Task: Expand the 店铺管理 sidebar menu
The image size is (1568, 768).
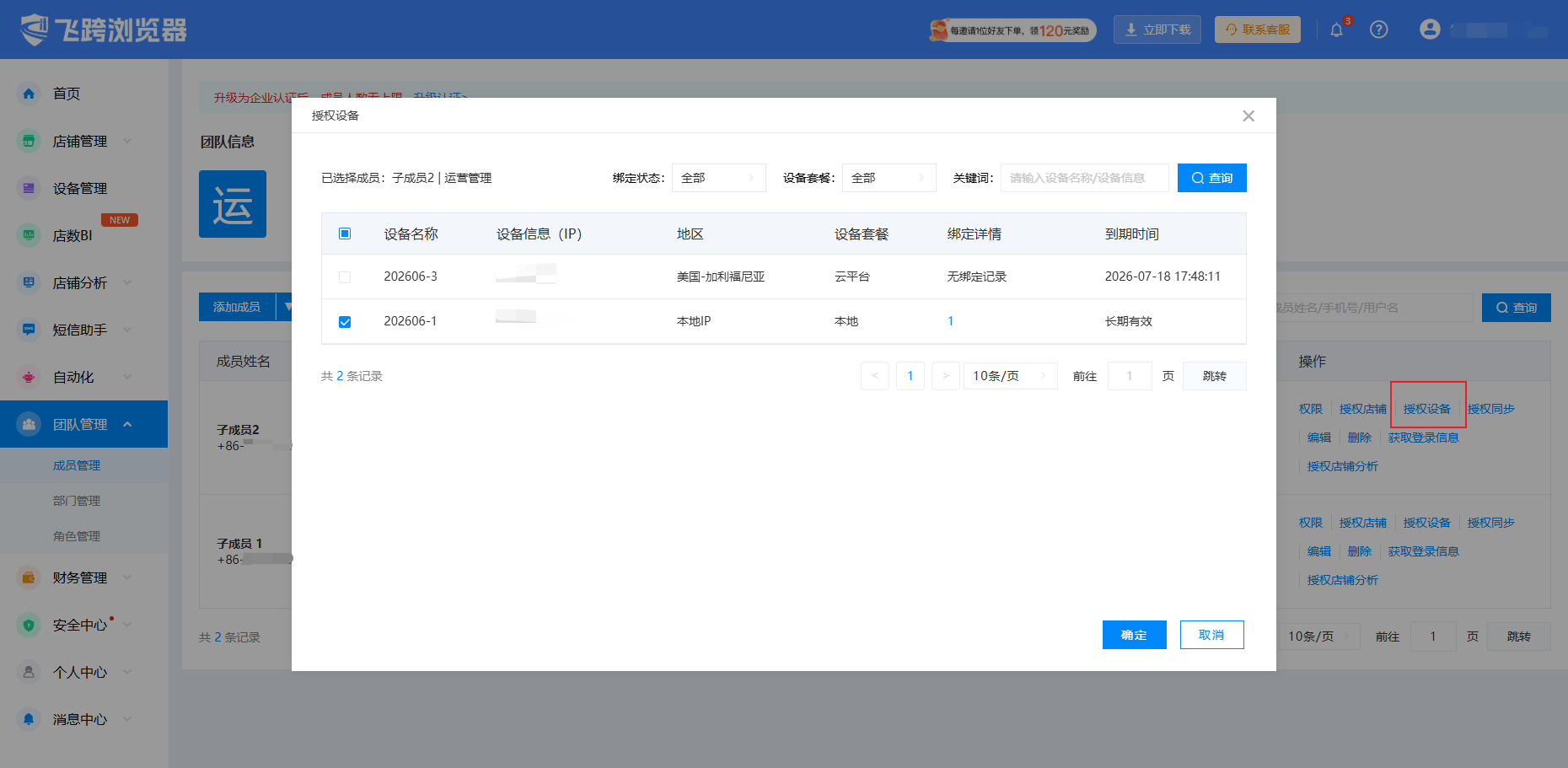Action: 127,141
